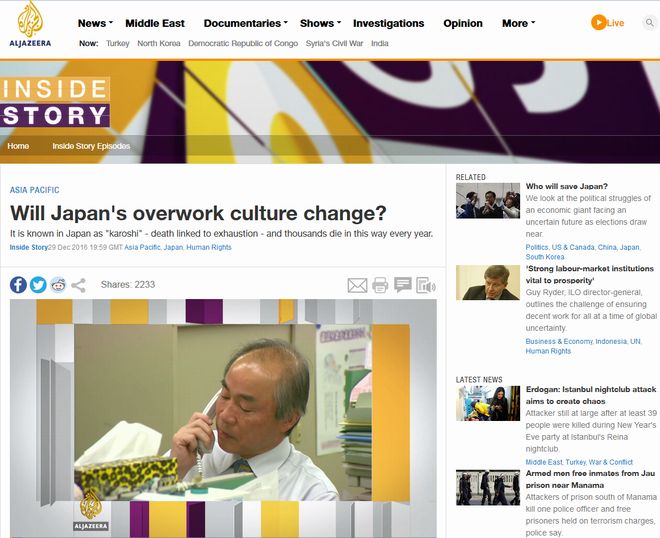The width and height of the screenshot is (660, 538).
Task: Share article on Facebook icon
Action: [x=18, y=285]
